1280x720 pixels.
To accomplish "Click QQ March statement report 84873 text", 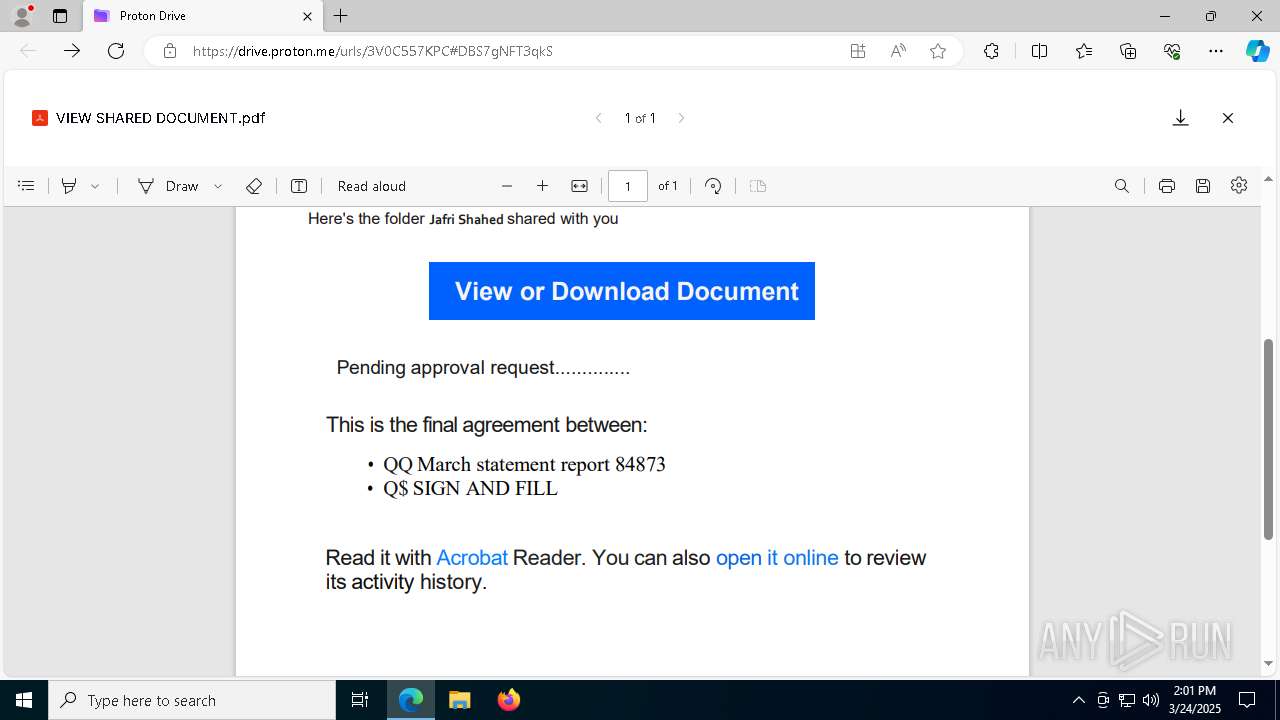I will pyautogui.click(x=524, y=464).
